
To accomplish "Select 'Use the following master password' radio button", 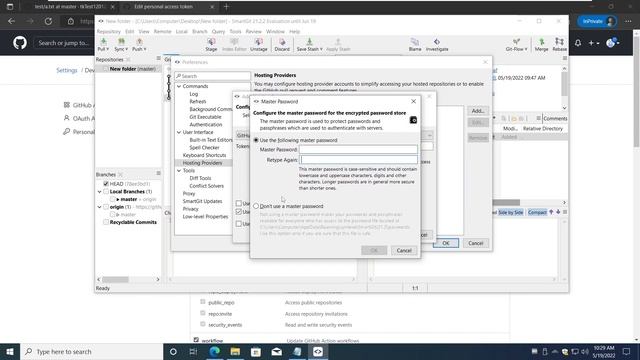I will pos(256,140).
